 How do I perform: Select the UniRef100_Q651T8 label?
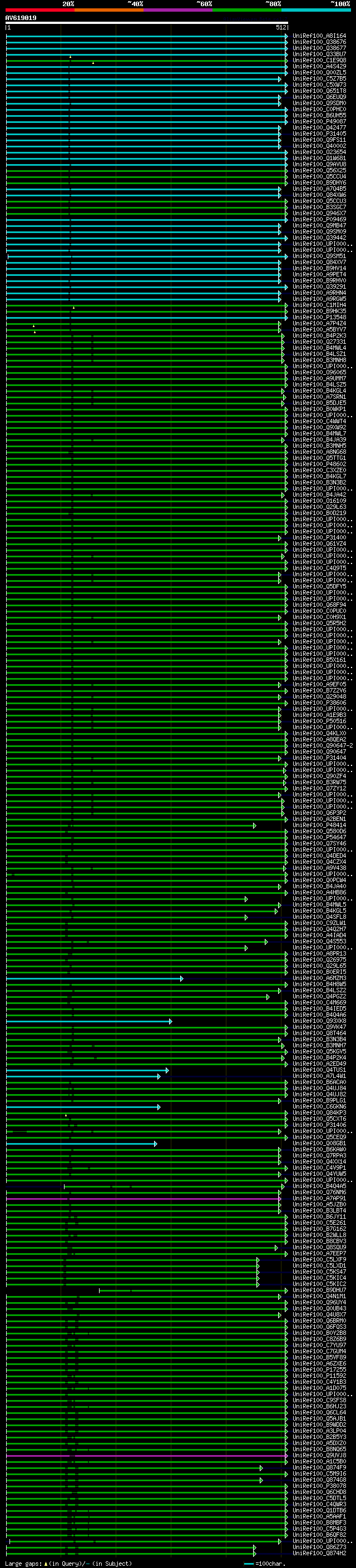(319, 91)
